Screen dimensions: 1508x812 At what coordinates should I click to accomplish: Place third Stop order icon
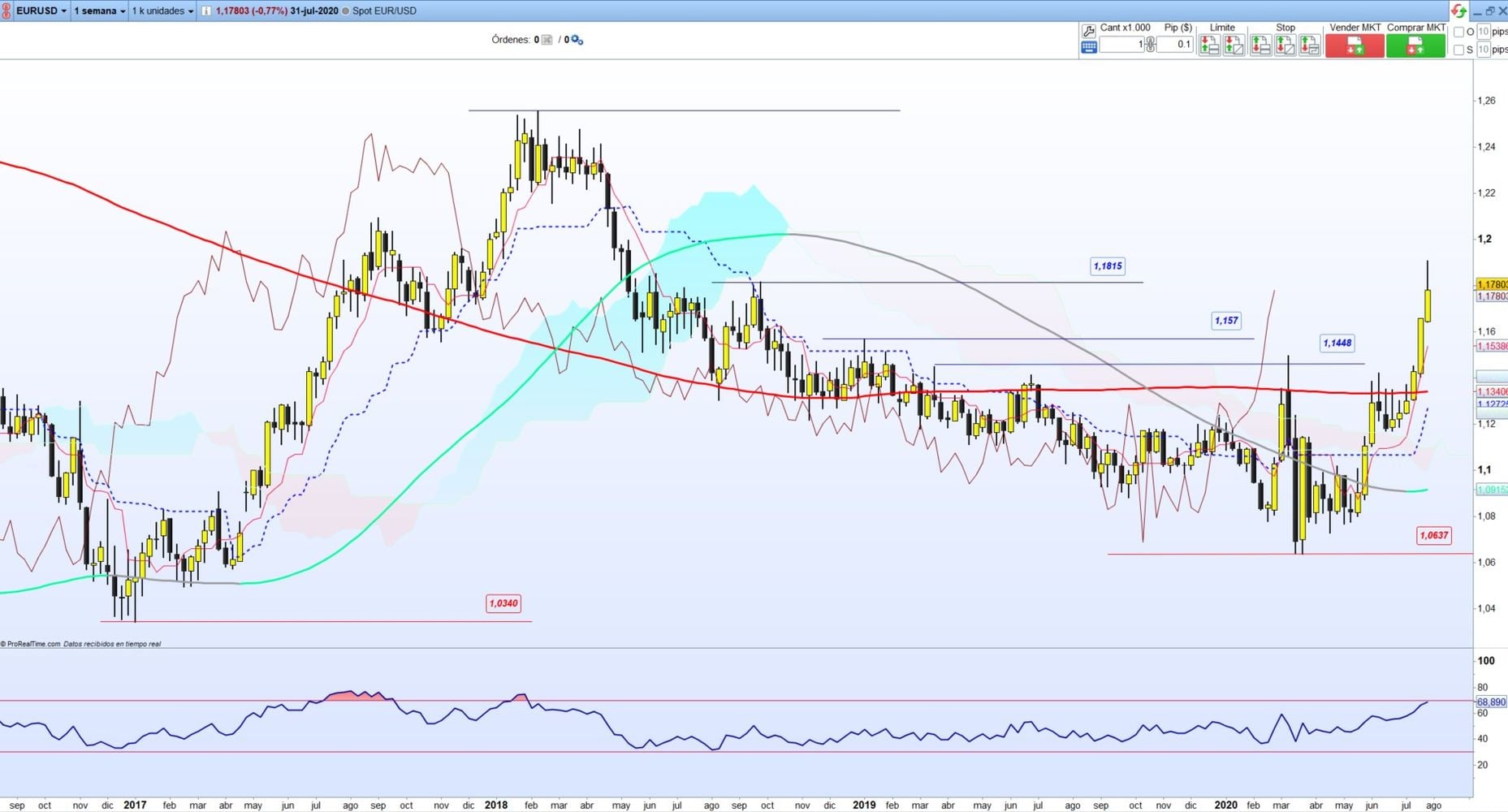(1309, 45)
